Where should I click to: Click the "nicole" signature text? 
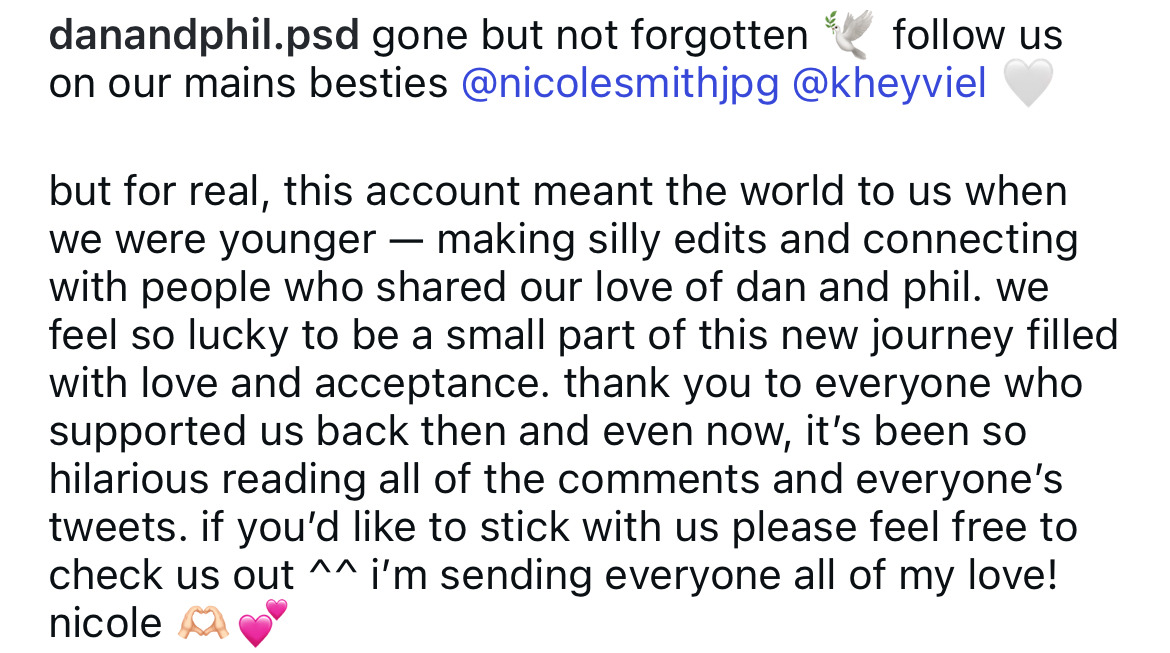(105, 623)
